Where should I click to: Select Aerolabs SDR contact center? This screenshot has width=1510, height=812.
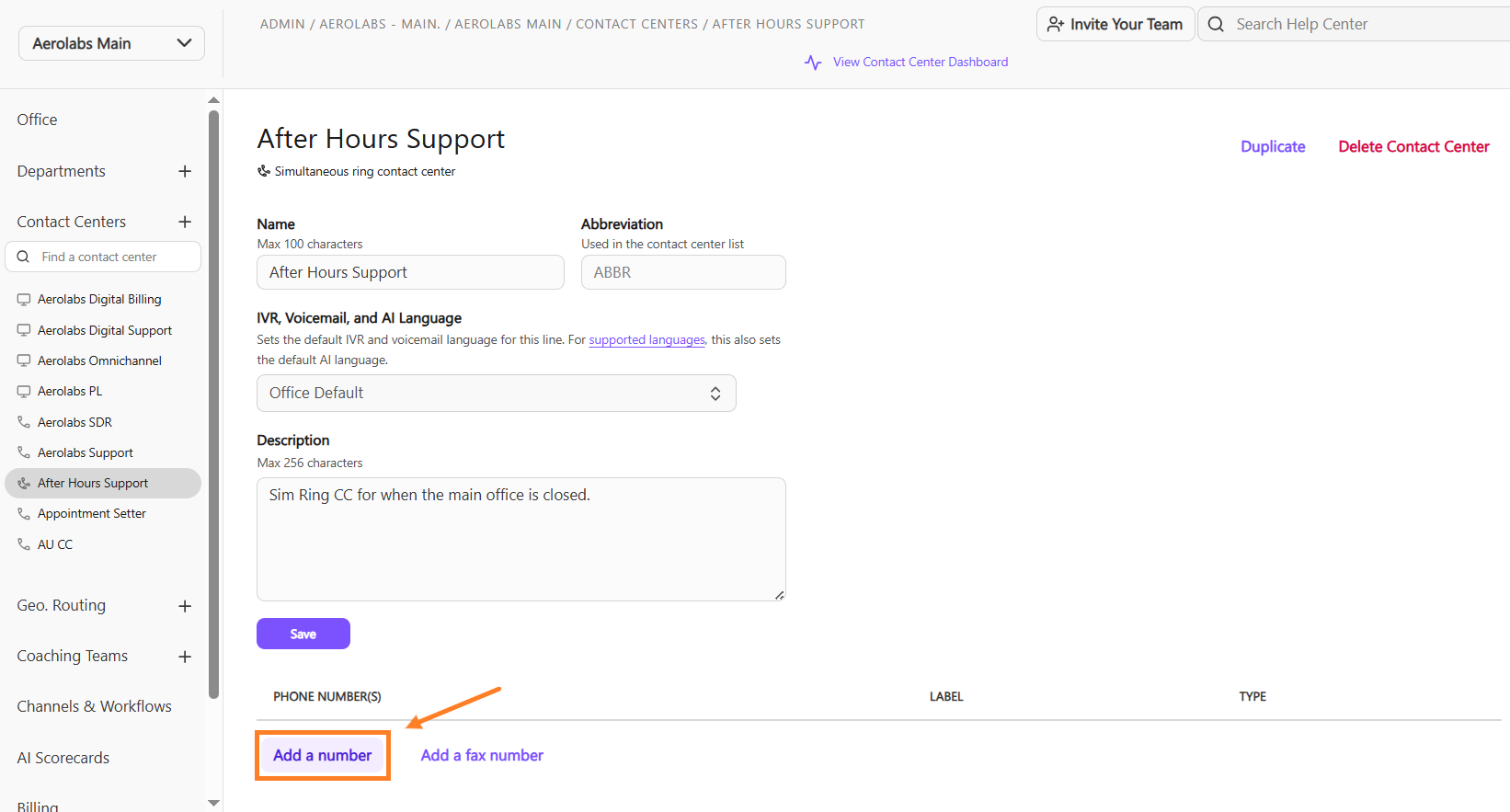pos(74,422)
